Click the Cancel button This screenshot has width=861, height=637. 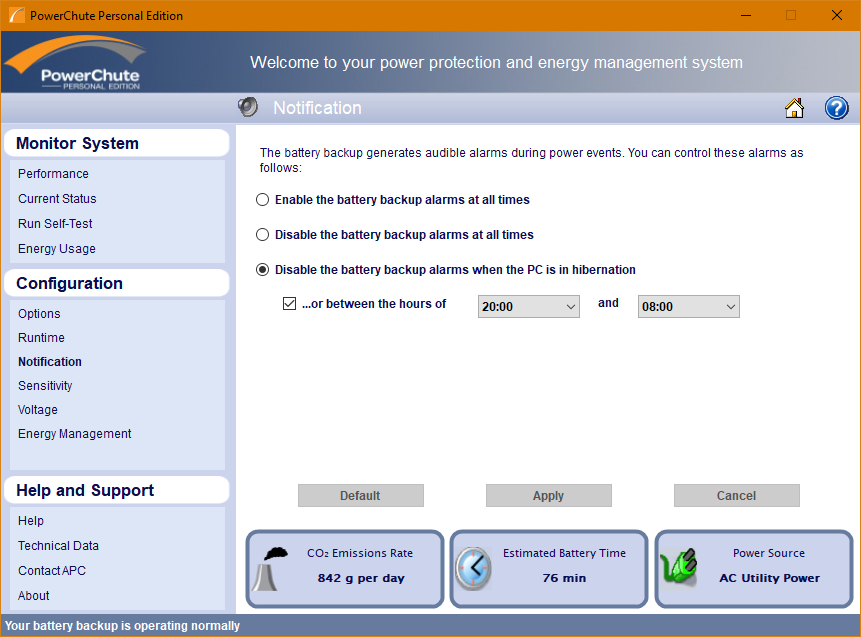pyautogui.click(x=736, y=495)
